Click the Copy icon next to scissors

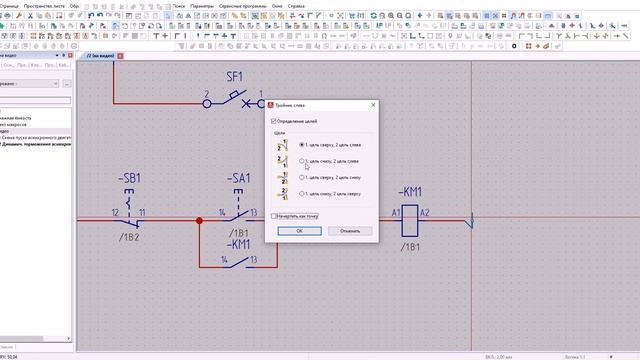click(39, 16)
